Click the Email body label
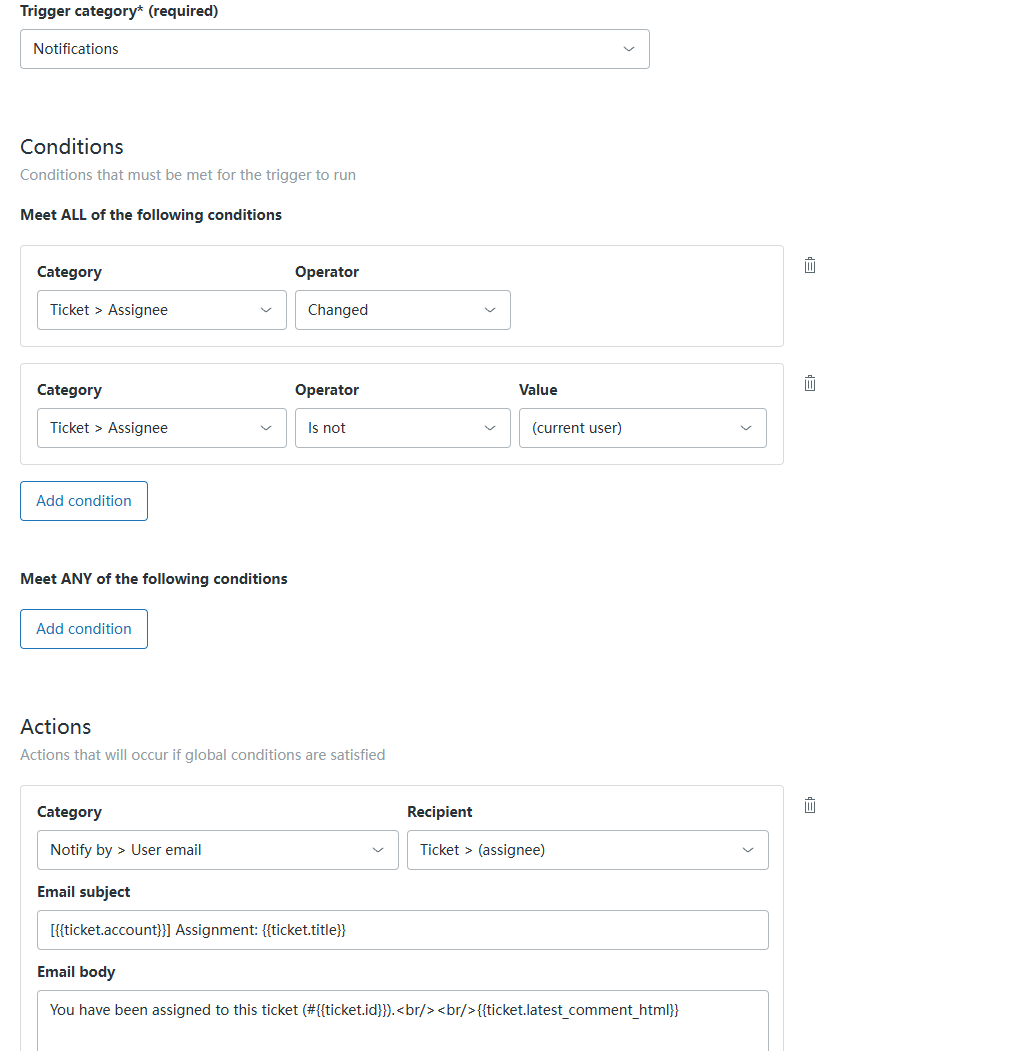 pyautogui.click(x=76, y=972)
